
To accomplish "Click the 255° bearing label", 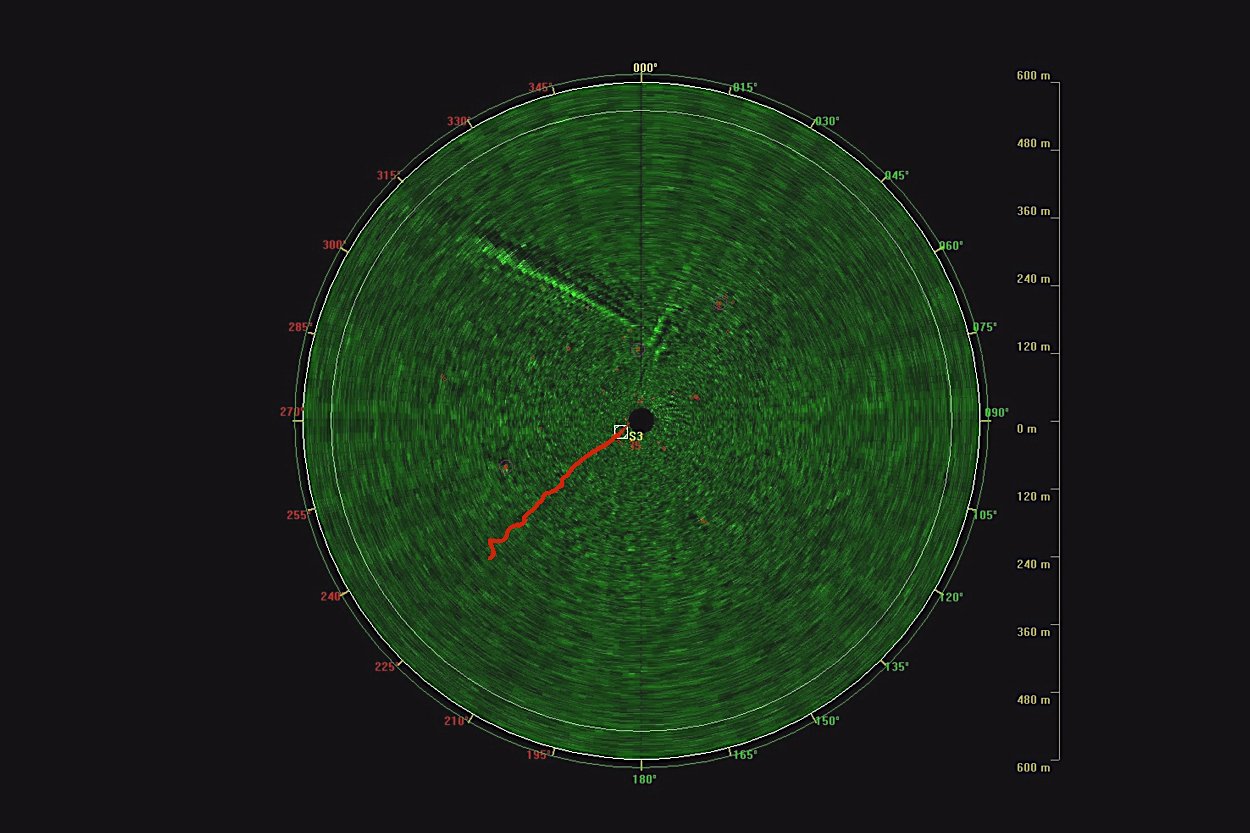I will 298,514.
